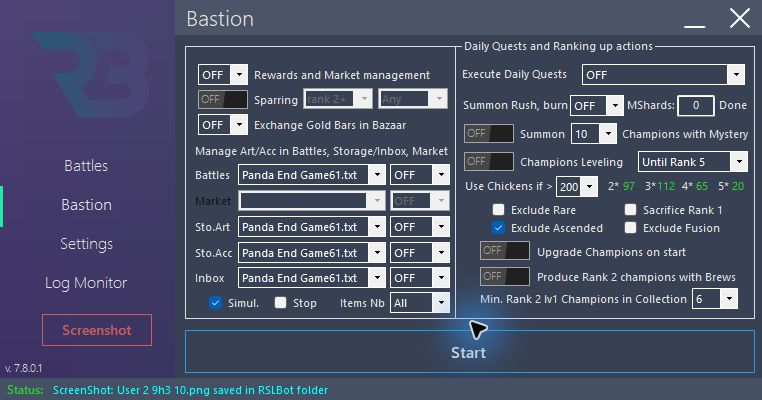Open Sto.Acc OFF mode dropdown
Viewport: 762px width, 400px height.
(419, 253)
